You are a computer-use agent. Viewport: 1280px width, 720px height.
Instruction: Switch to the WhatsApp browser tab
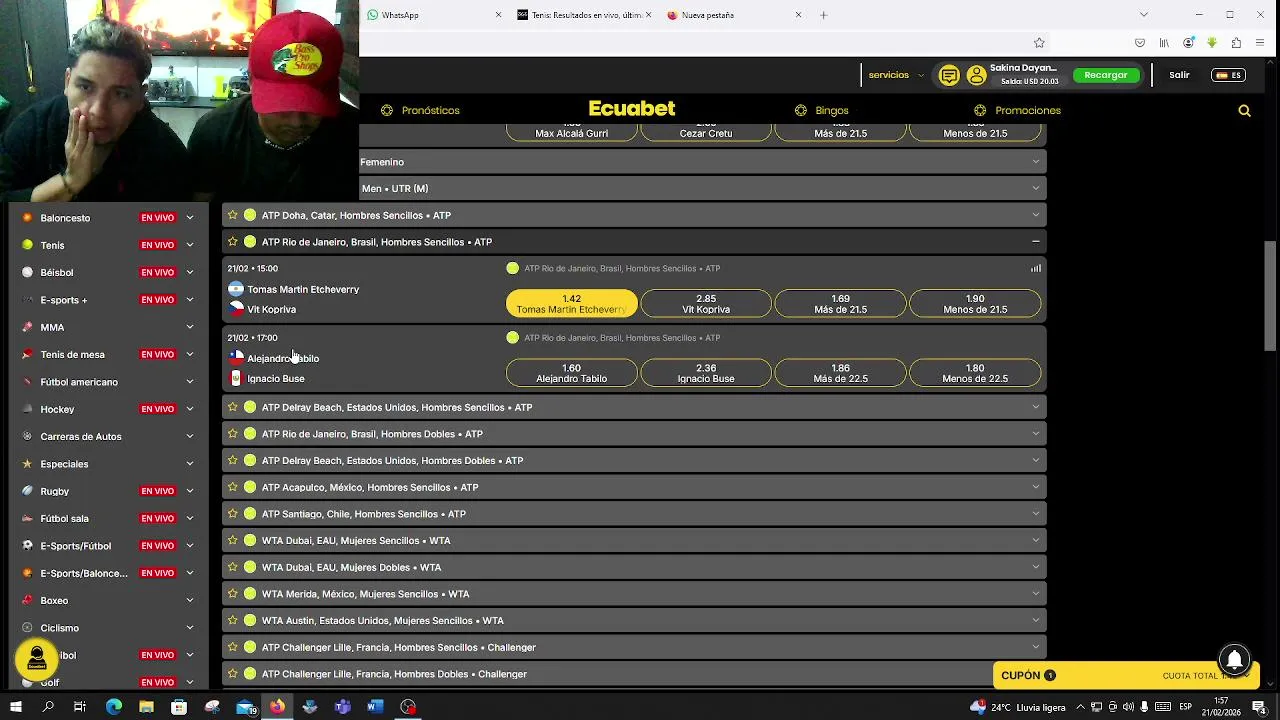click(x=433, y=15)
